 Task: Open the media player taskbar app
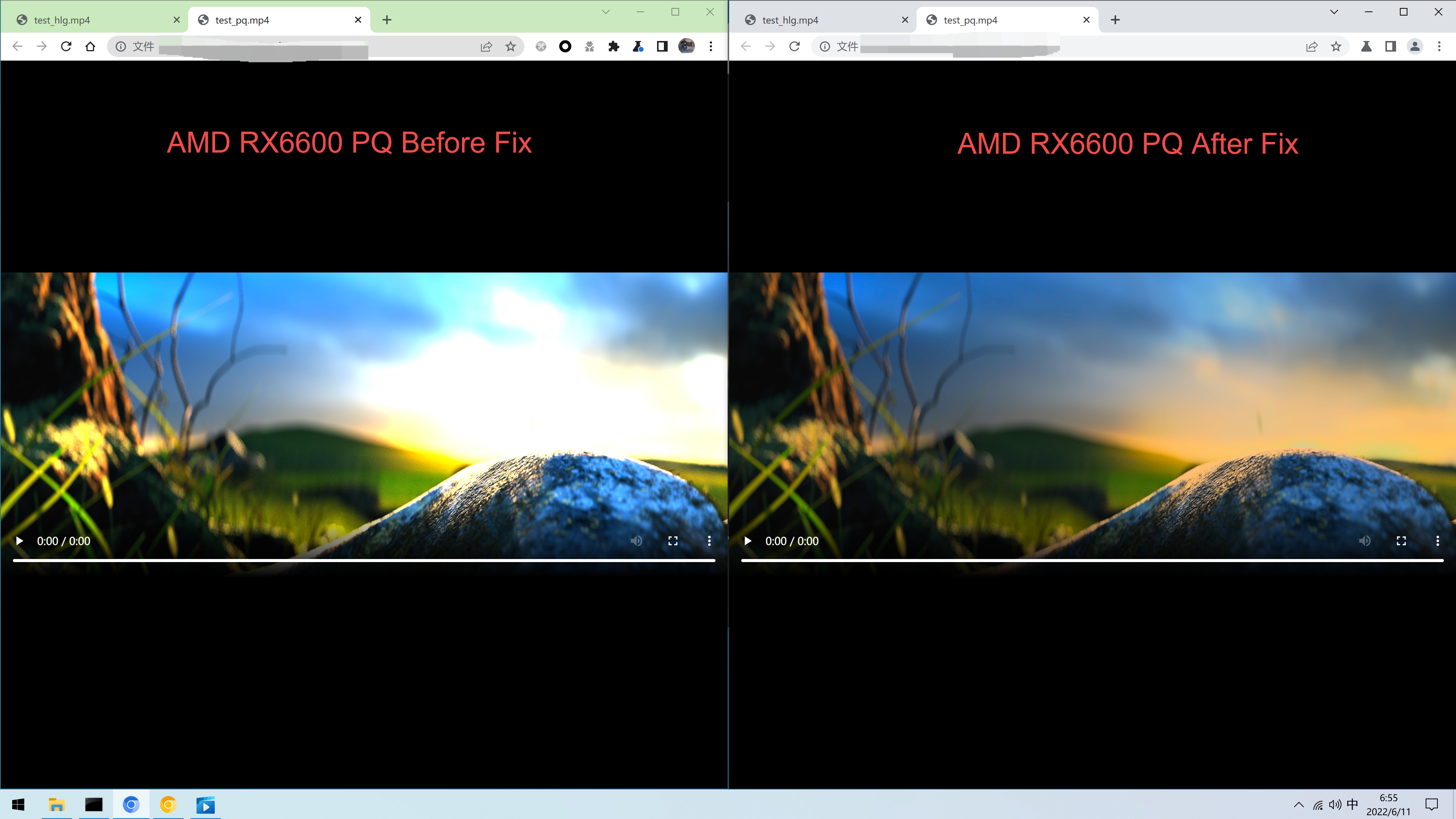206,804
